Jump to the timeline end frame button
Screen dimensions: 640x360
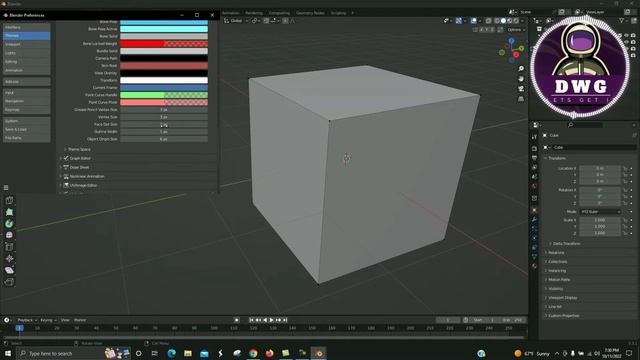click(285, 320)
